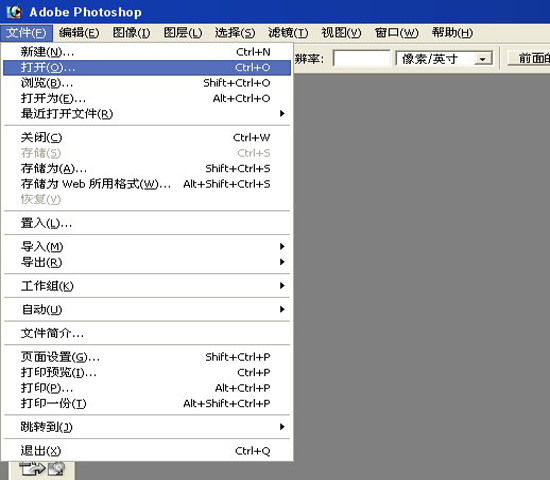Expand the 最近打开文件(R) submenu
550x480 pixels.
pyautogui.click(x=147, y=114)
